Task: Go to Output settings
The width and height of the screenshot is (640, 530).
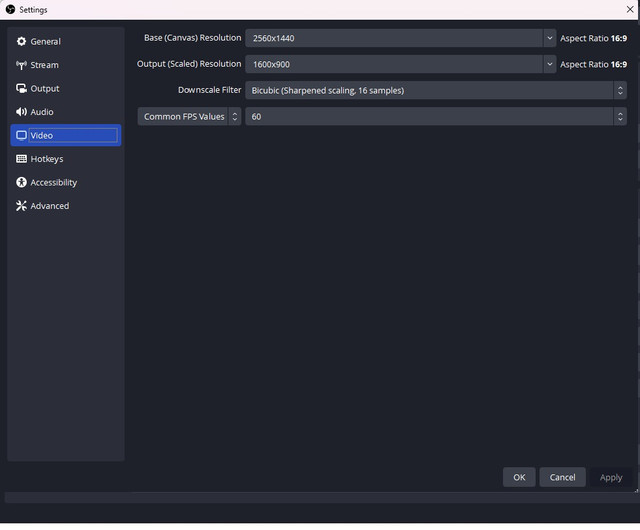Action: (66, 88)
